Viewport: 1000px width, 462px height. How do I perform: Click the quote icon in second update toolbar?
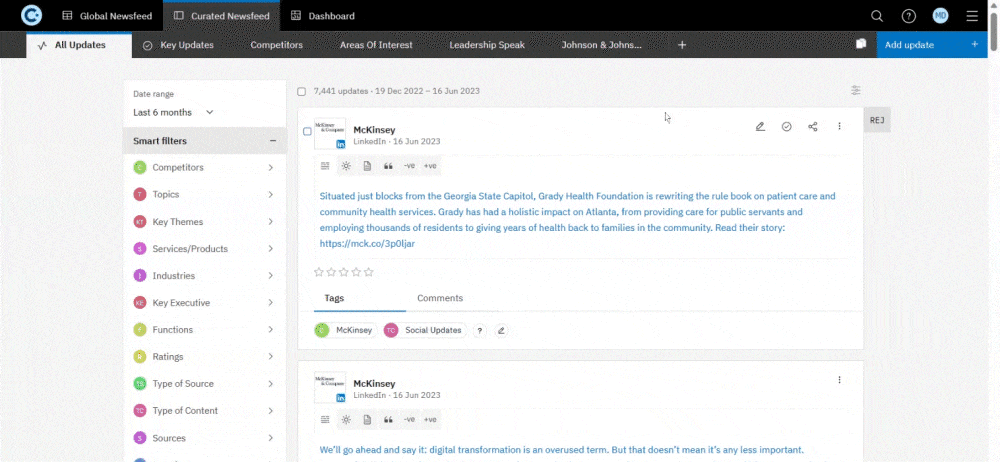point(388,419)
